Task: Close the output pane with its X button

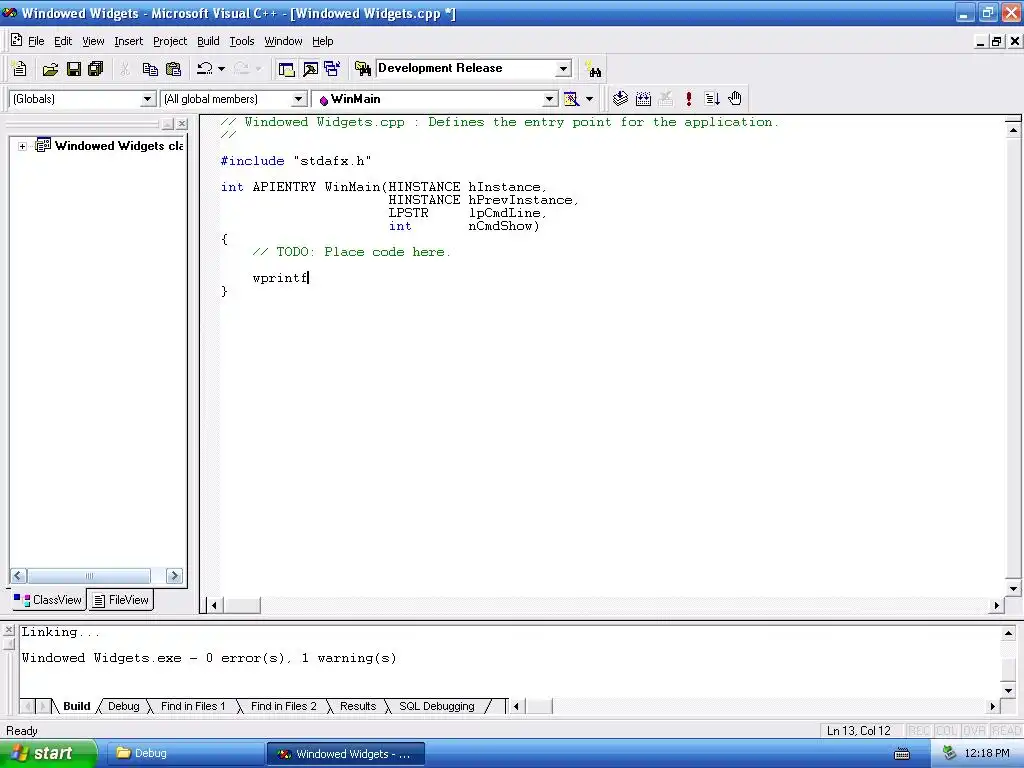Action: (8, 630)
